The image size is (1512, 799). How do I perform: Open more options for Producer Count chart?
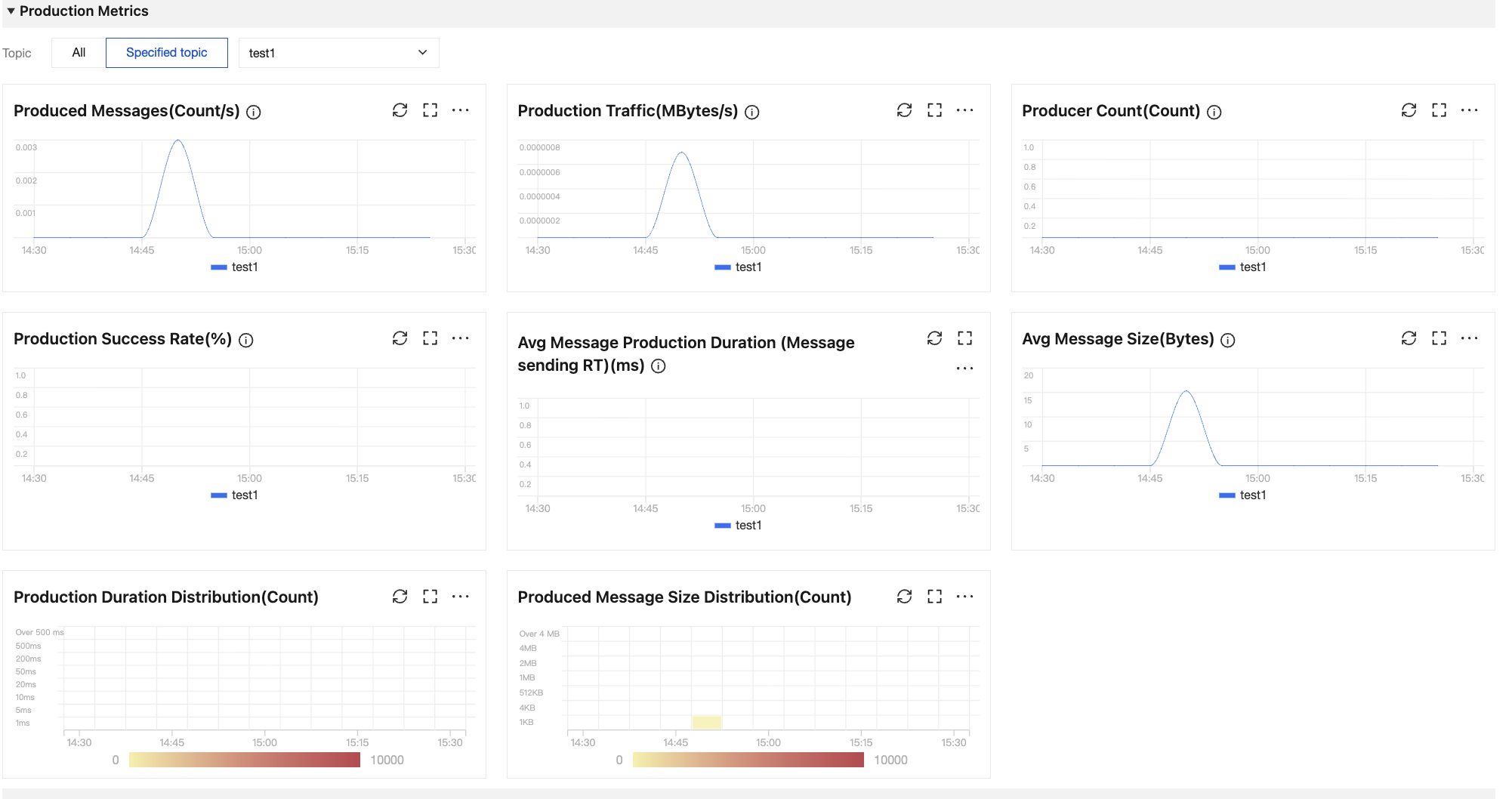(x=1469, y=110)
